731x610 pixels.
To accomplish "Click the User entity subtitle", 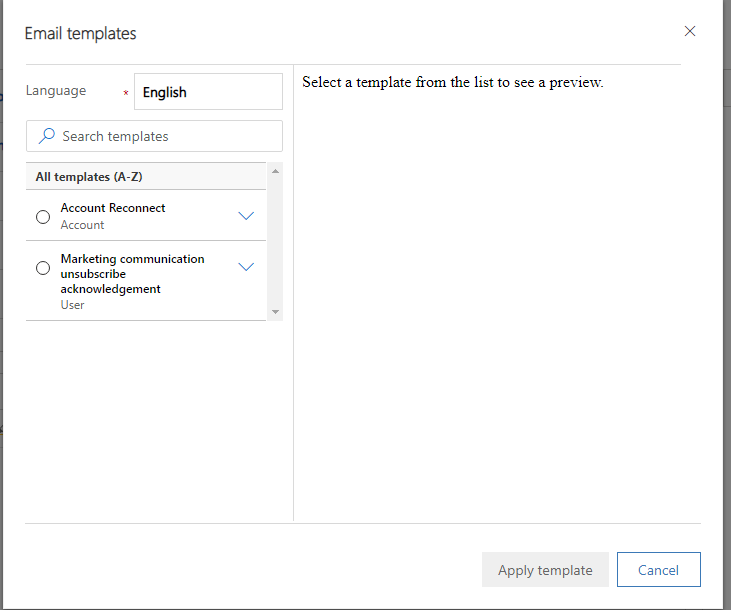I will 72,305.
